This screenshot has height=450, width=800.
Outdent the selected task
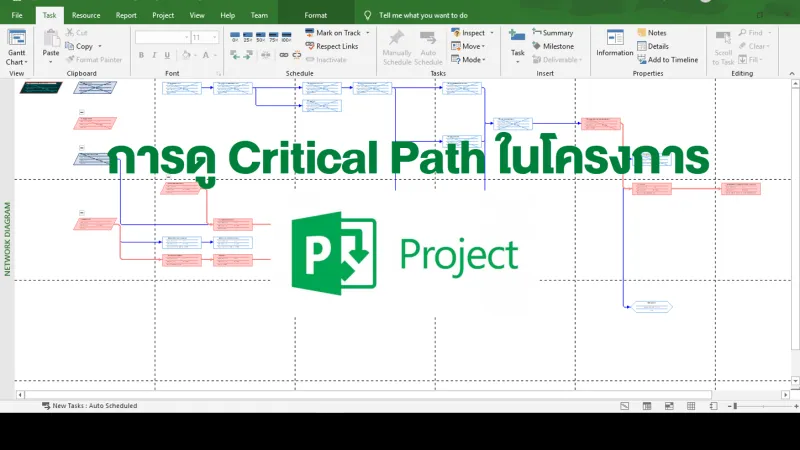[235, 55]
